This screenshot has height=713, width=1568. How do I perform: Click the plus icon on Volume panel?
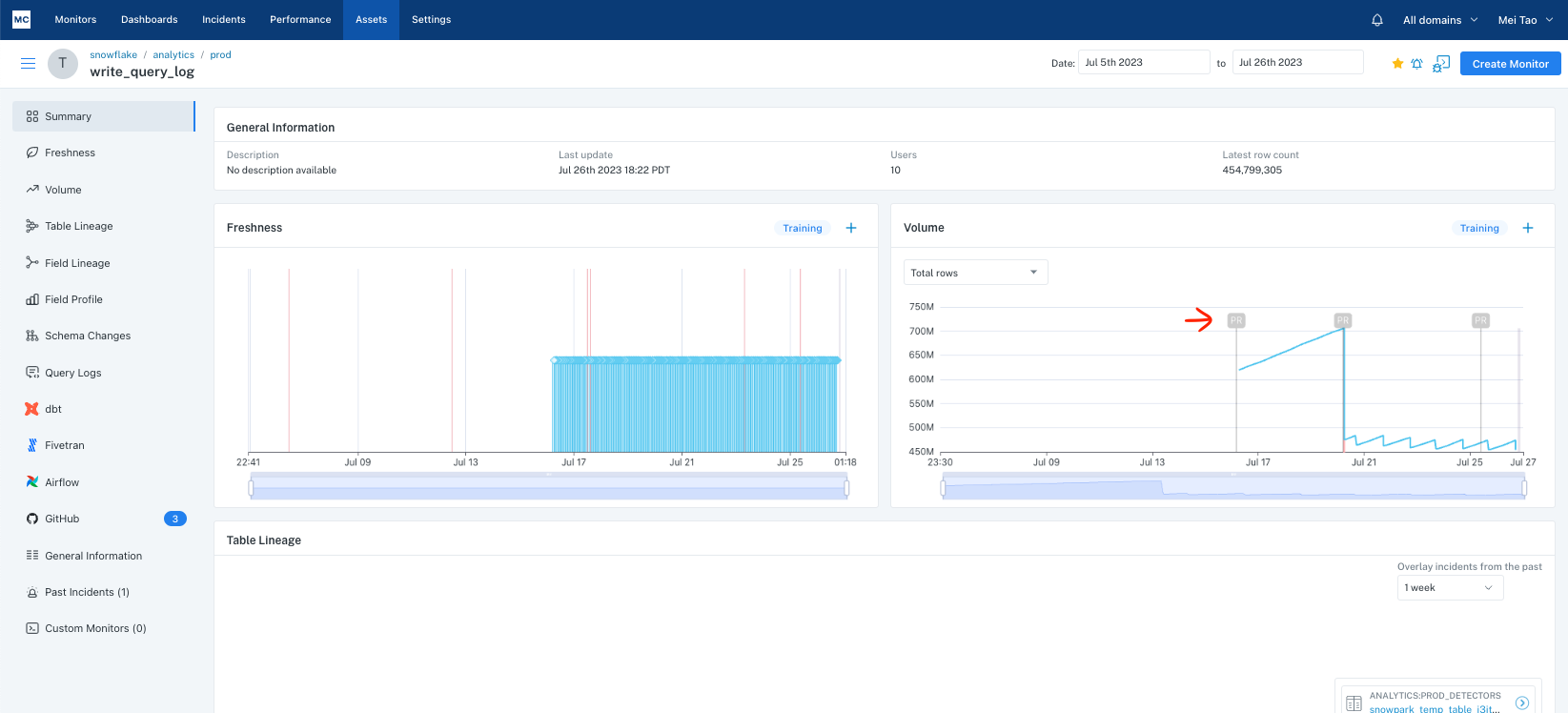coord(1528,228)
